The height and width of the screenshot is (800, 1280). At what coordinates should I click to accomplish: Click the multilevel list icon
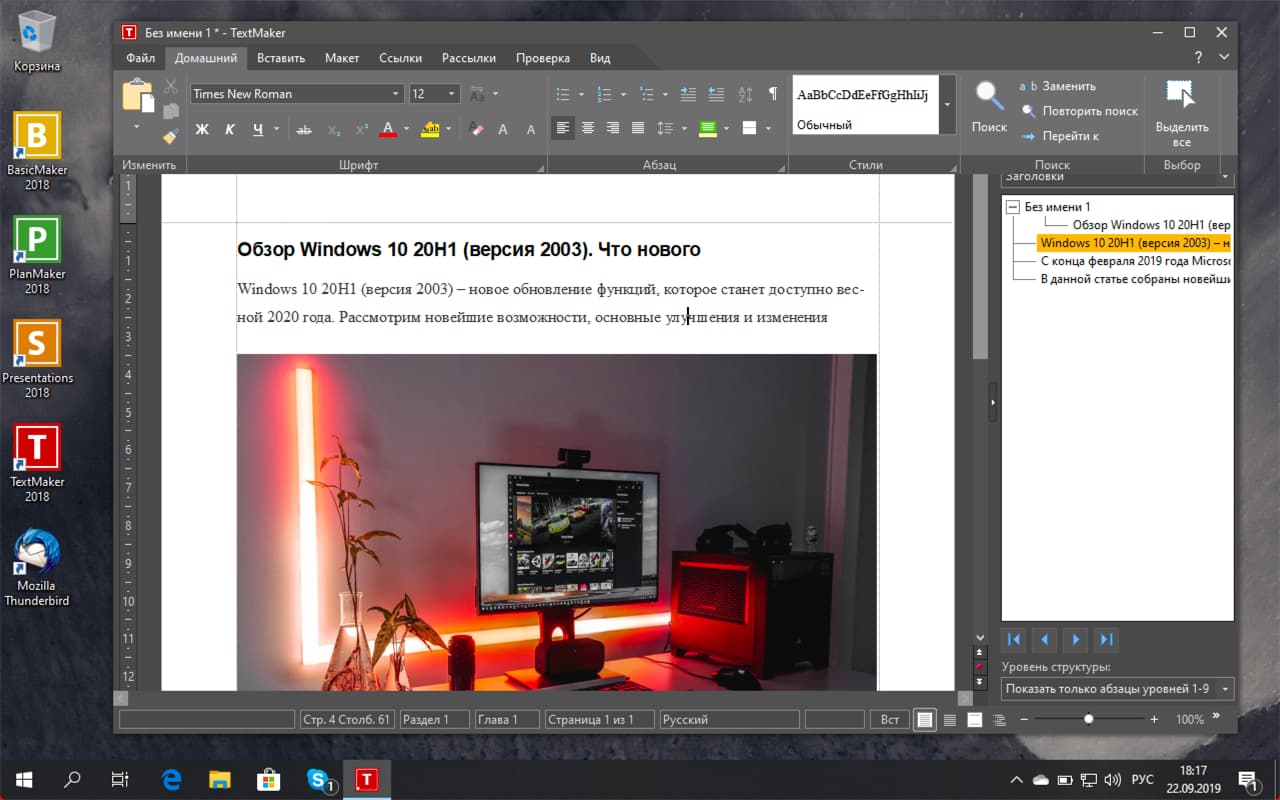click(646, 94)
